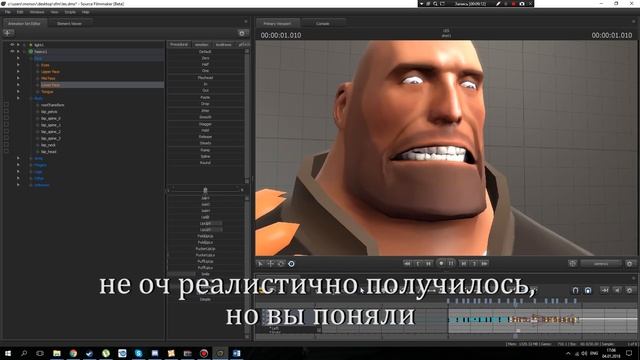This screenshot has width=640, height=360.
Task: Adjust the LipUpV flex slider
Action: point(205,224)
